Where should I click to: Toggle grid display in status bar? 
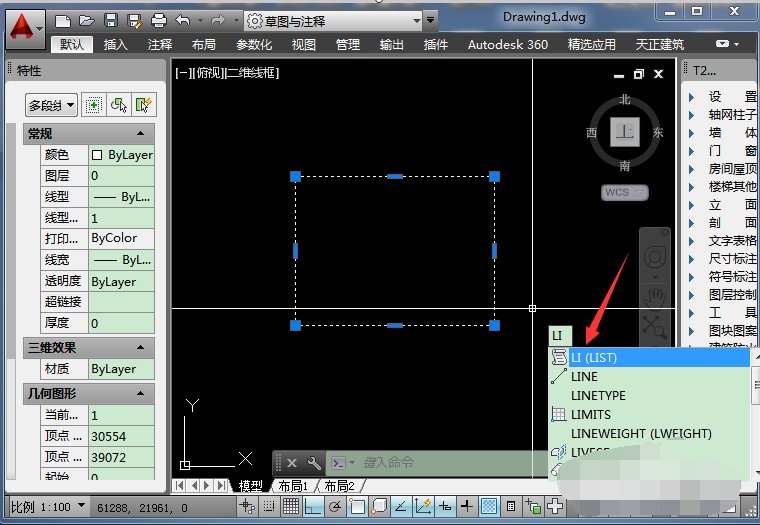pyautogui.click(x=288, y=507)
